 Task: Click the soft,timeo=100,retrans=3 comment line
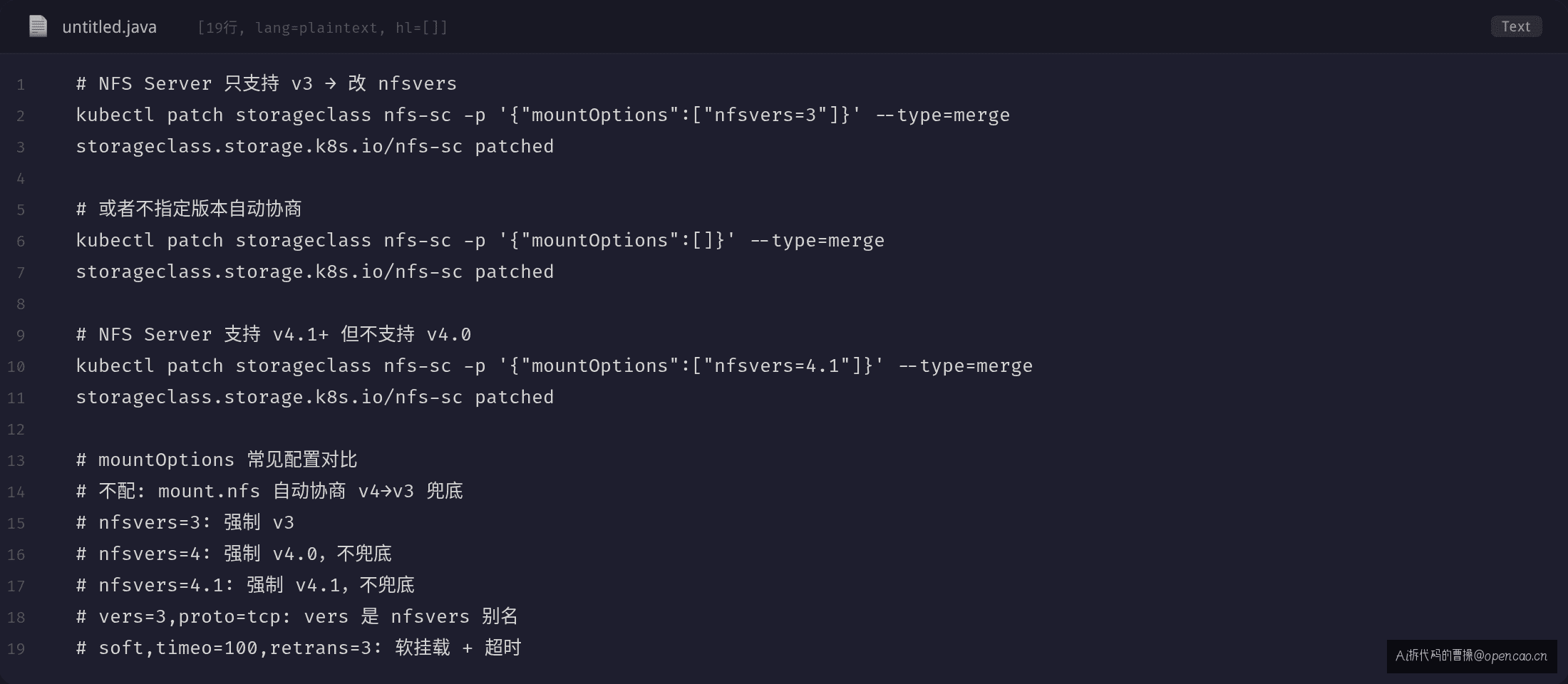click(299, 648)
